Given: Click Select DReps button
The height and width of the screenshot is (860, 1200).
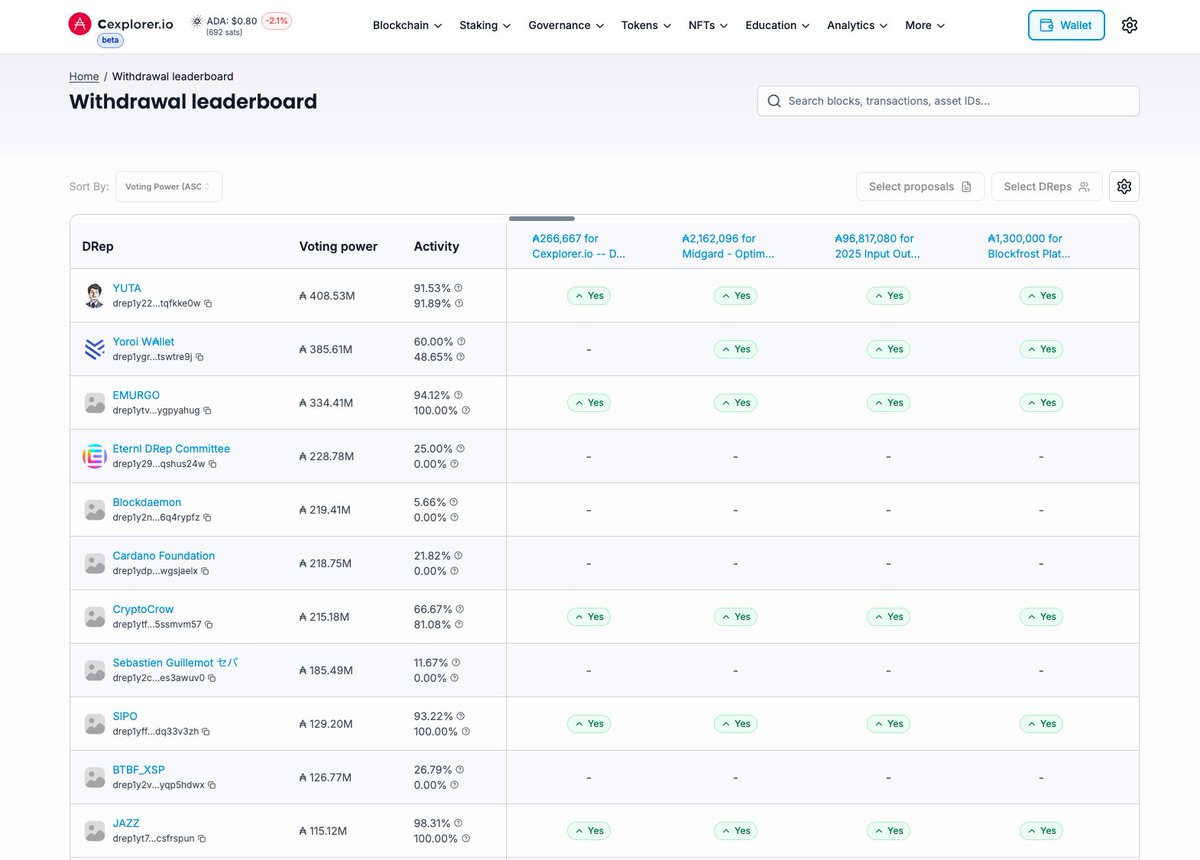Looking at the screenshot, I should pos(1046,186).
